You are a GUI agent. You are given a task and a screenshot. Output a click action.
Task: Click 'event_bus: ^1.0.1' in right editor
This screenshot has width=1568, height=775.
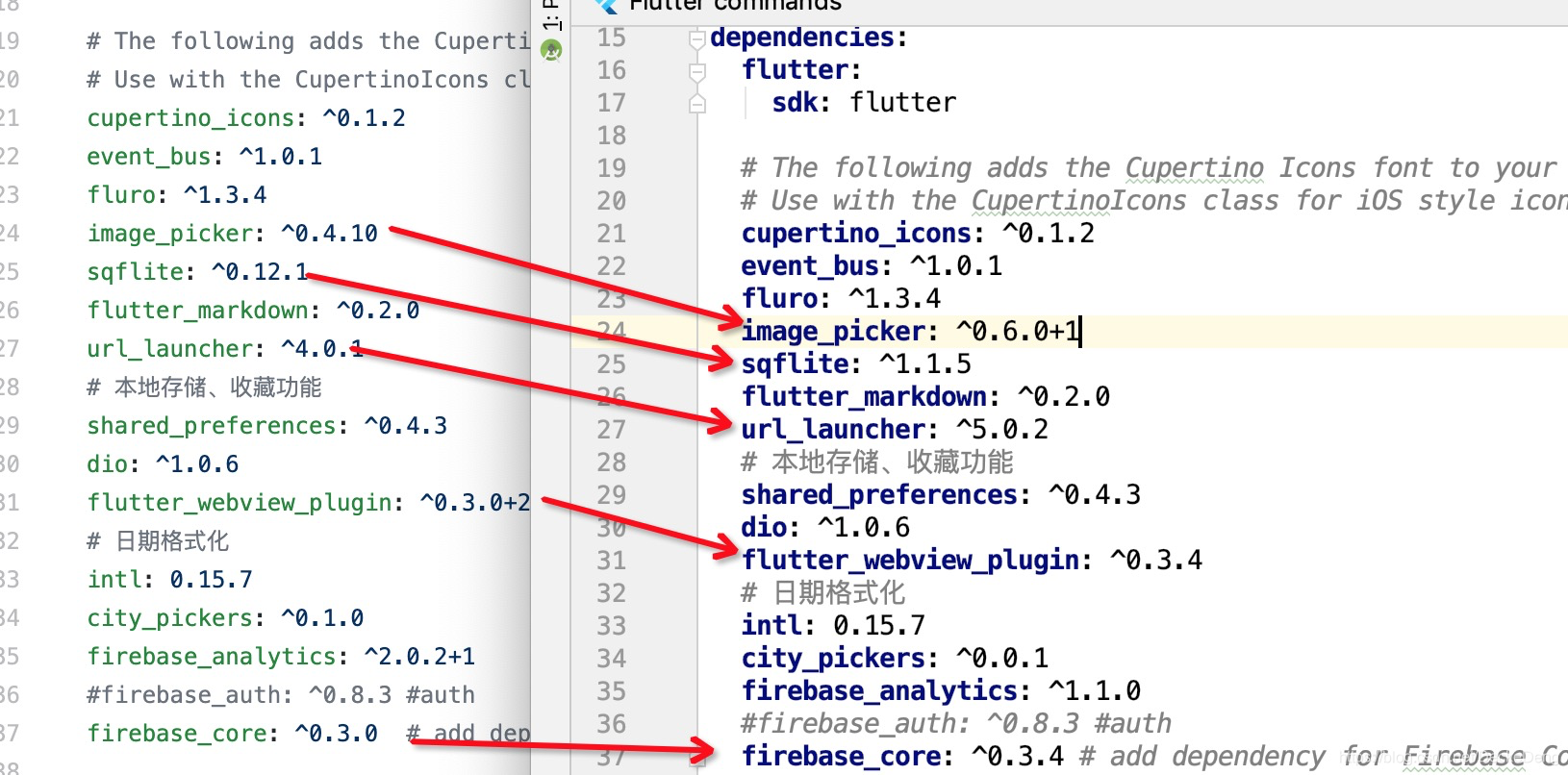872,266
